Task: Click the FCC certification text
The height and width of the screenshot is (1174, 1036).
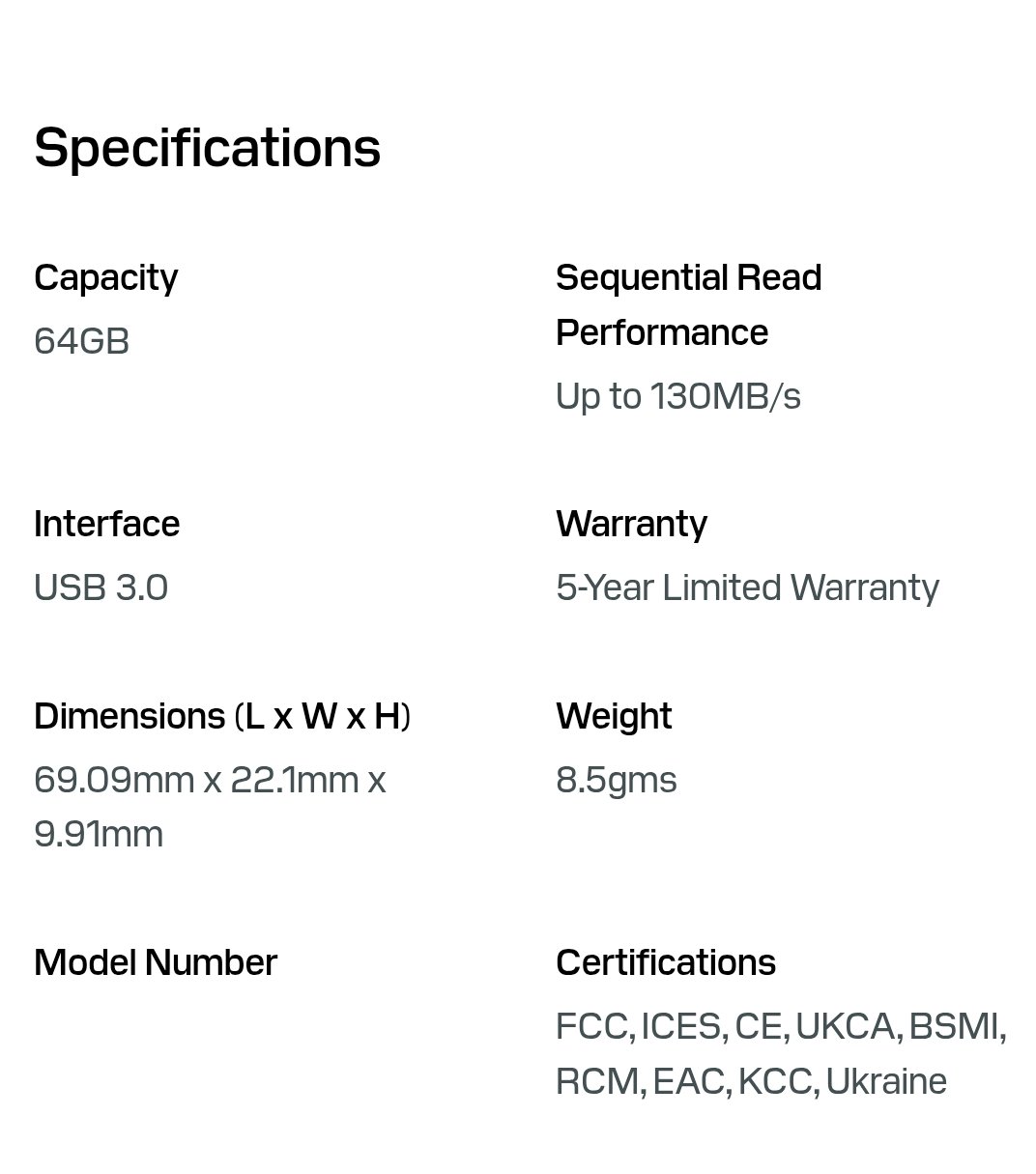Action: coord(592,1026)
